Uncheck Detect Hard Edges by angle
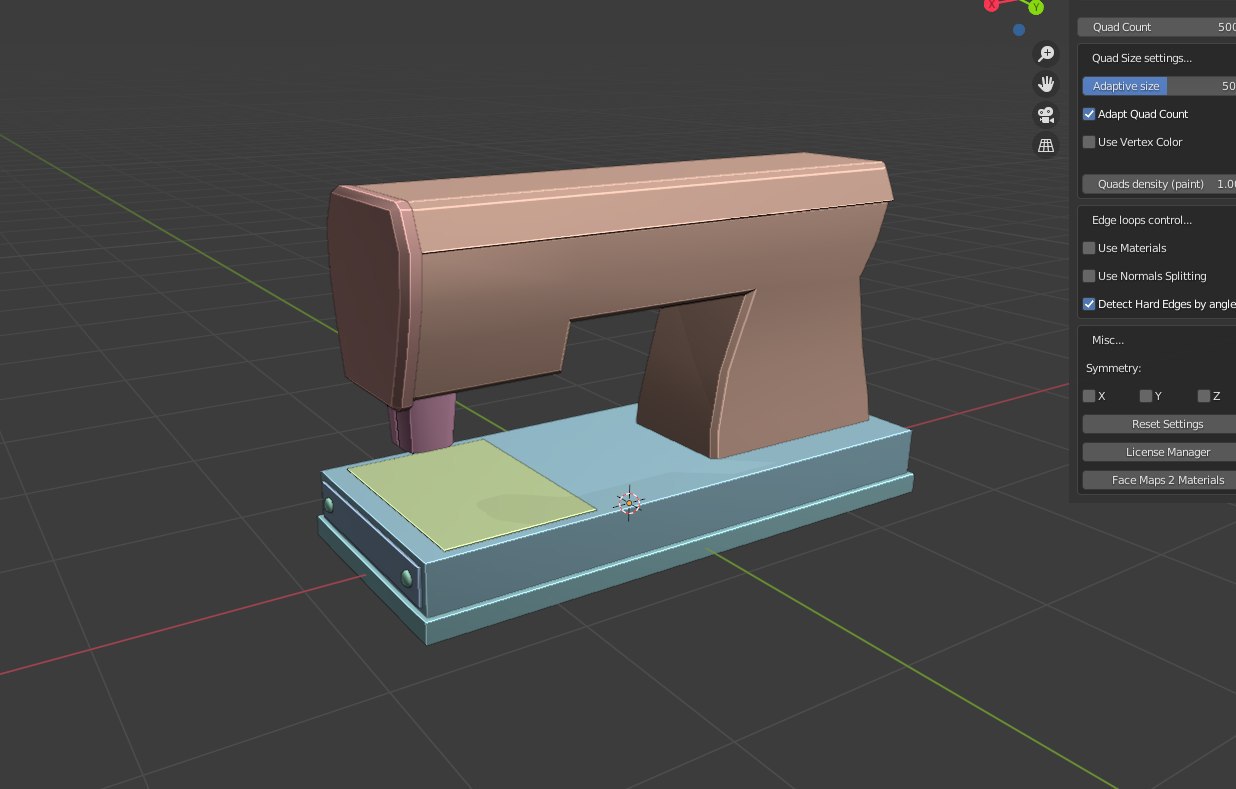Image resolution: width=1236 pixels, height=789 pixels. [x=1089, y=304]
